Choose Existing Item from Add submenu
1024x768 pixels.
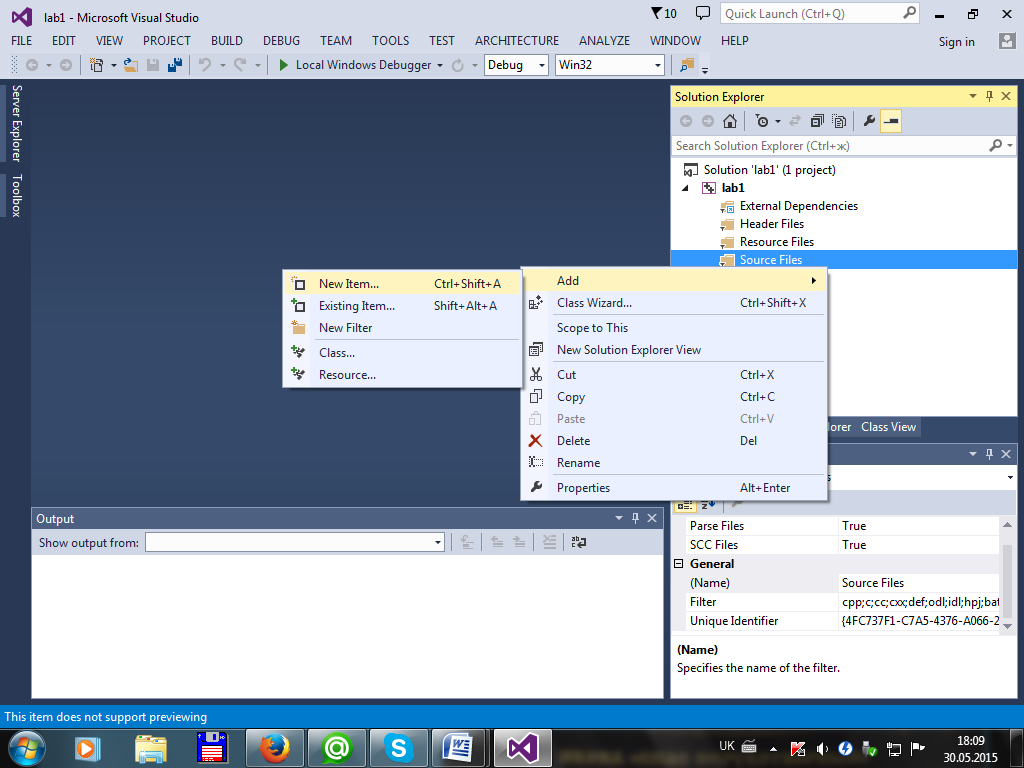pyautogui.click(x=402, y=306)
